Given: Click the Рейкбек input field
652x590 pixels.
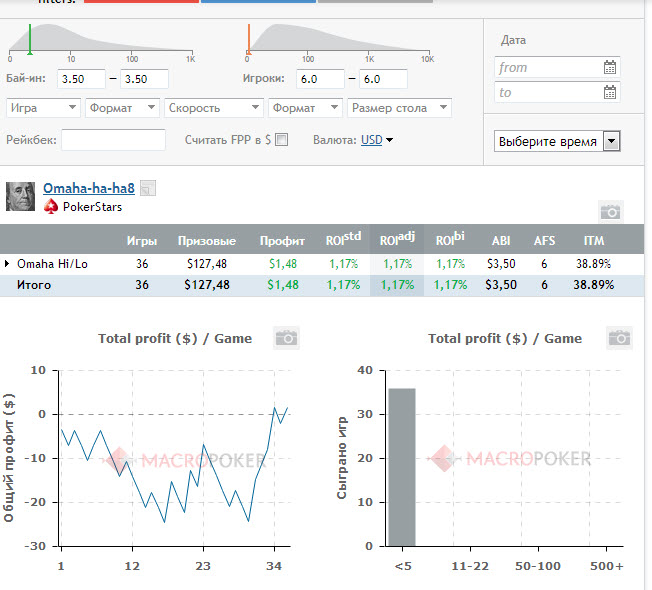Looking at the screenshot, I should [114, 140].
